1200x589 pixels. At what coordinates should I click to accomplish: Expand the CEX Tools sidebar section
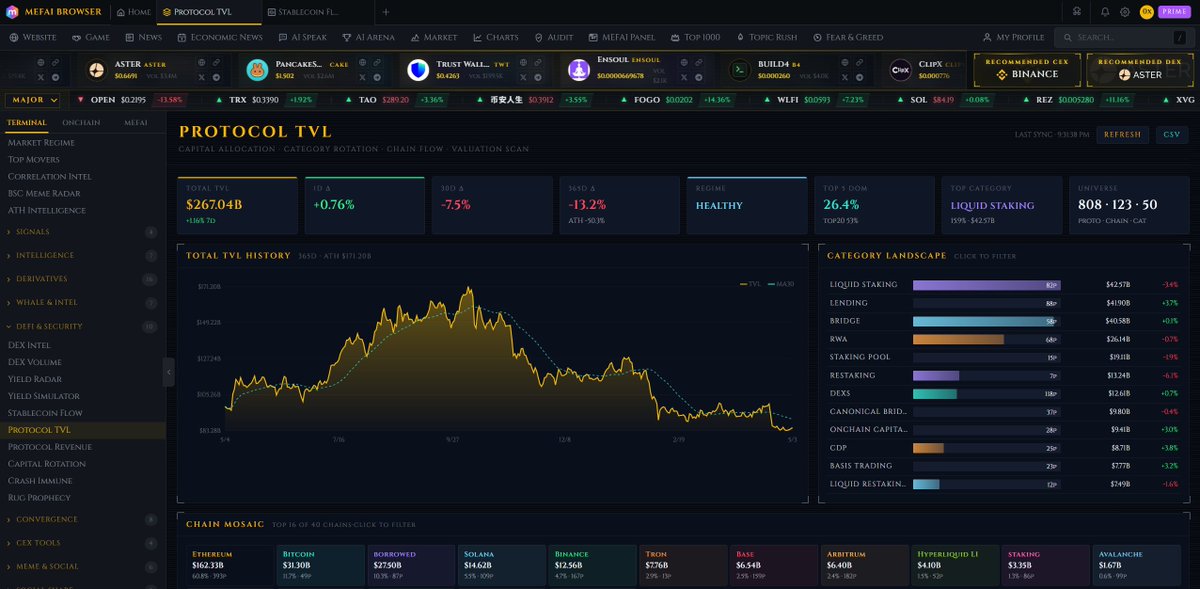(82, 543)
